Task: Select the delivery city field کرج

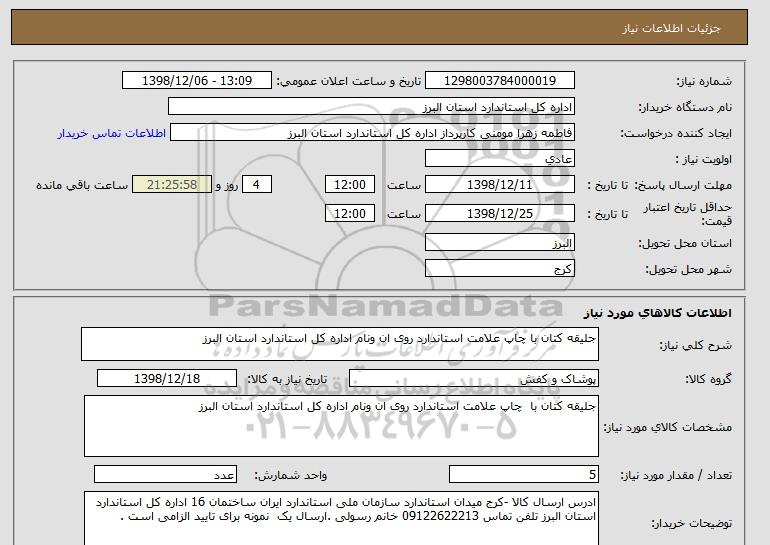Action: tap(499, 269)
